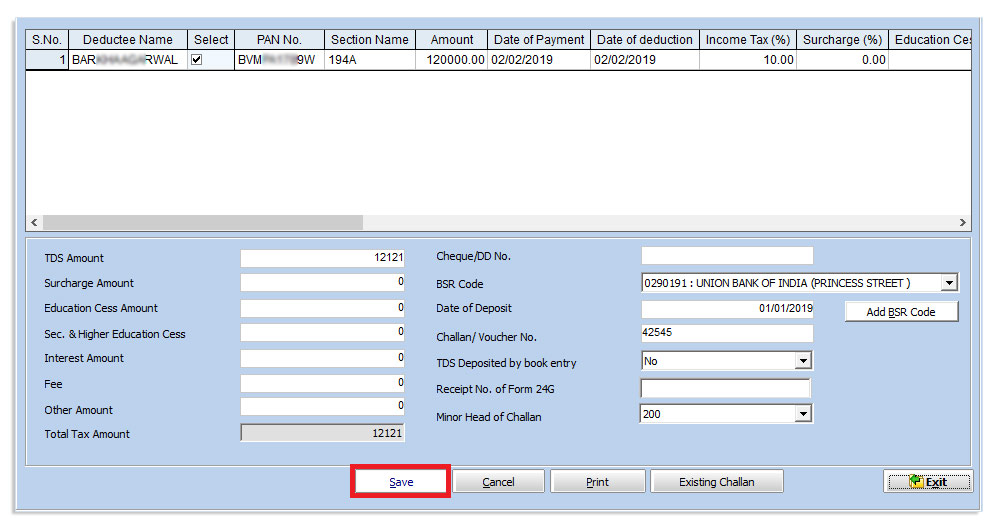Click the 02/02/2019 Date of deduction cell
Image resolution: width=995 pixels, height=525 pixels.
click(645, 60)
